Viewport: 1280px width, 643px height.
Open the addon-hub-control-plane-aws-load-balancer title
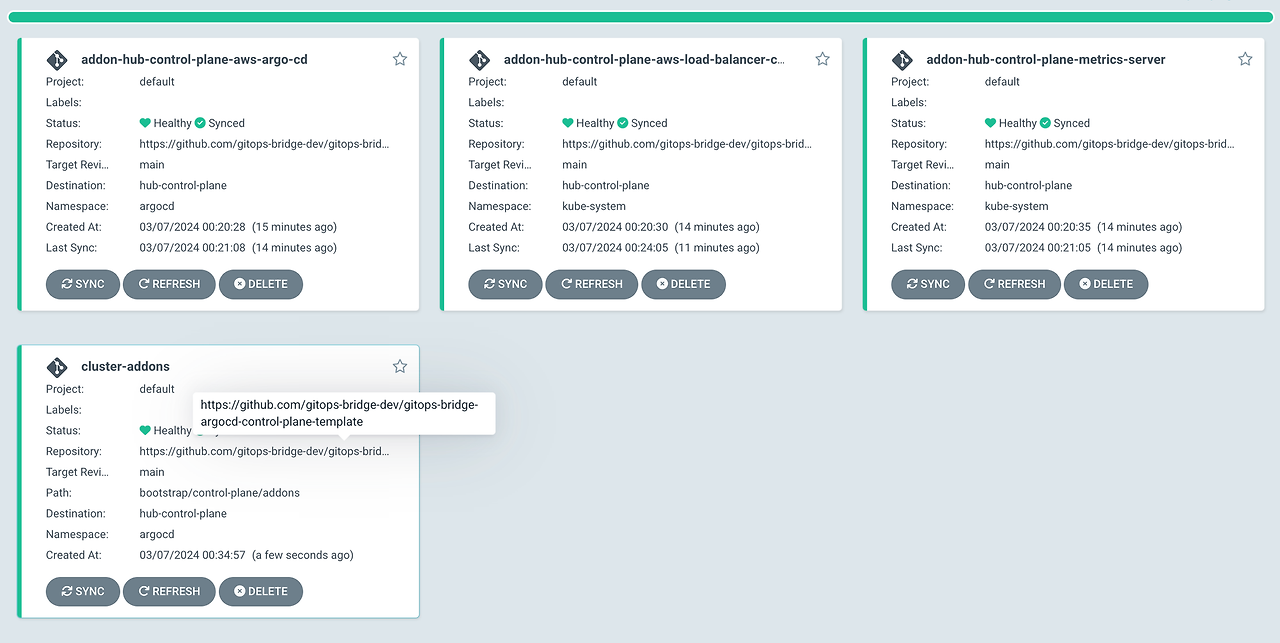(x=644, y=60)
